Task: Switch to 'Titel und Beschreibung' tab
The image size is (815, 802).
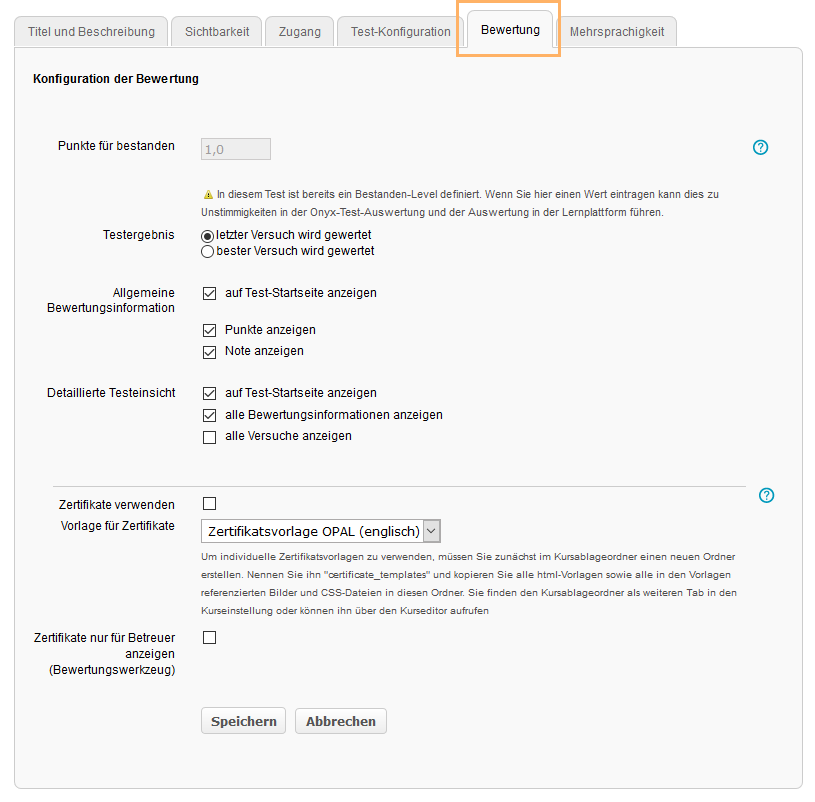Action: (x=90, y=32)
